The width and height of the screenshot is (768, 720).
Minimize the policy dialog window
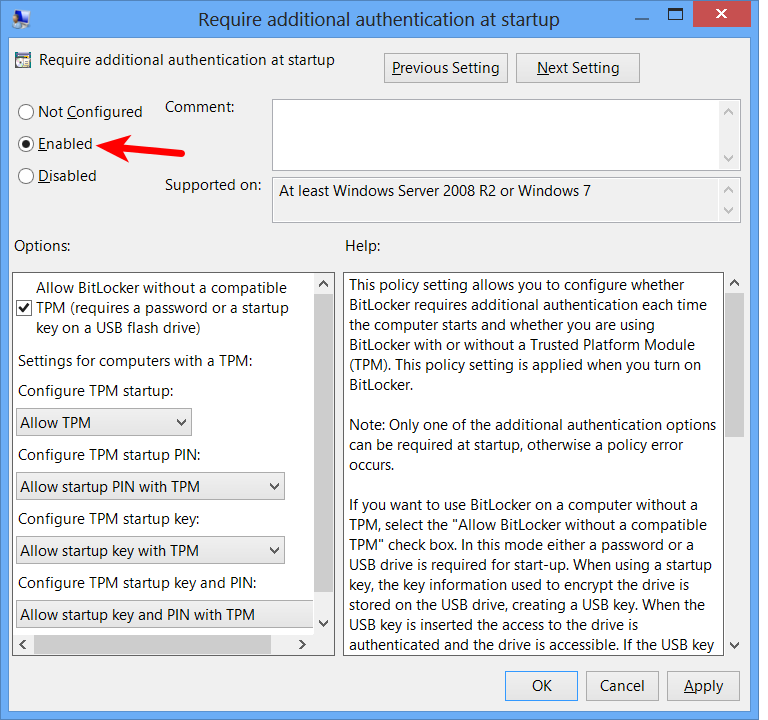pos(642,18)
